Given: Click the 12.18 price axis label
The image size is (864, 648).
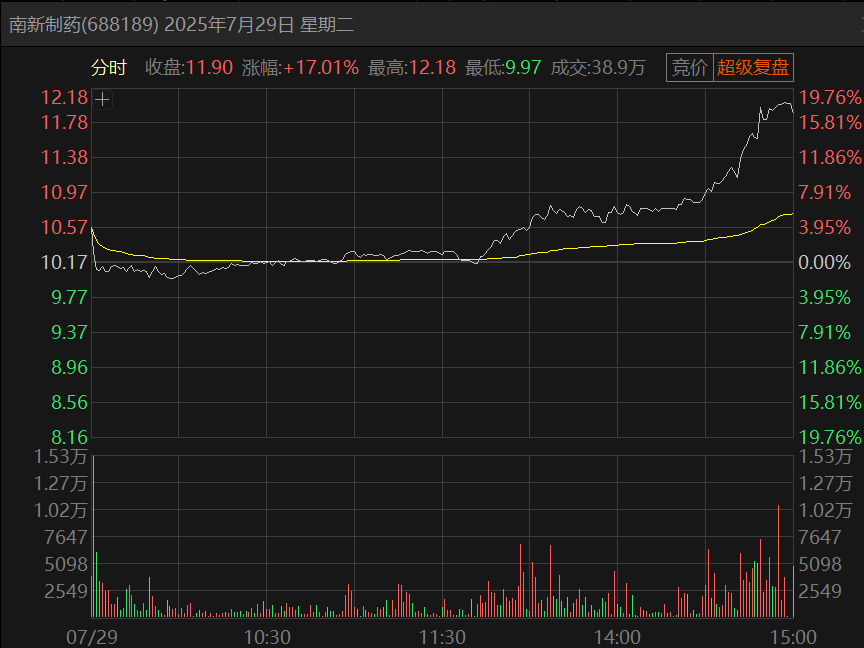Looking at the screenshot, I should click(x=64, y=98).
